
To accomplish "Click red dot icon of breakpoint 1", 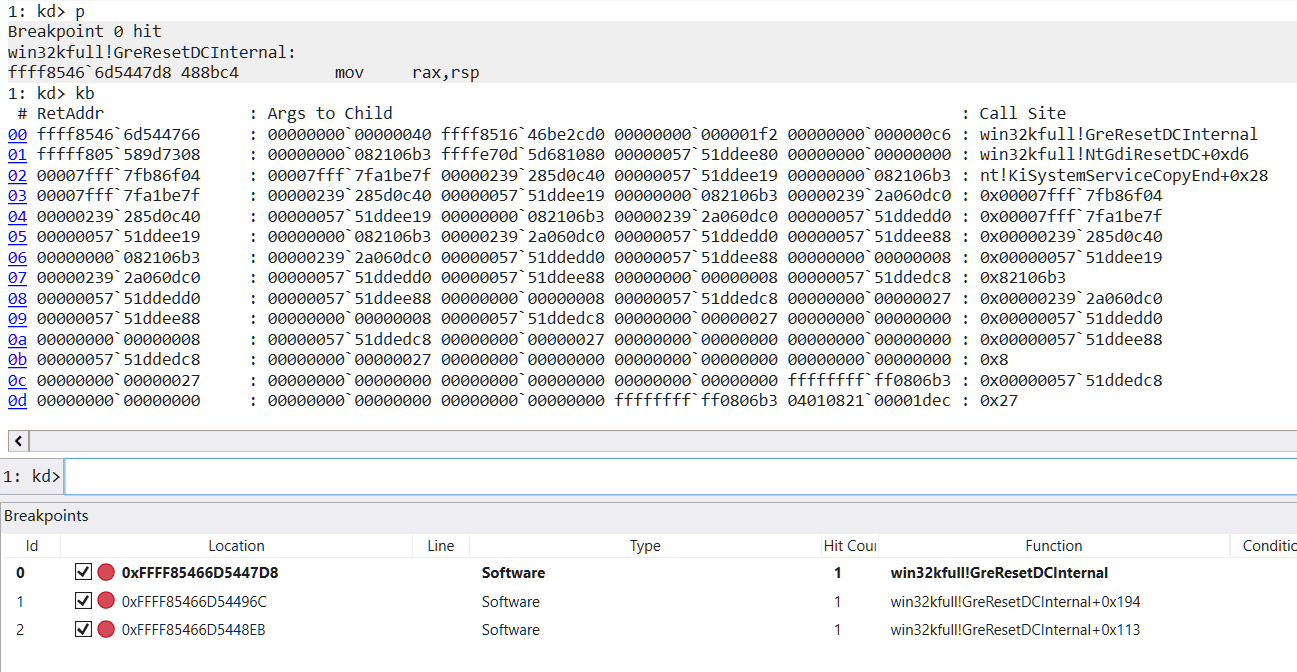I will (106, 601).
